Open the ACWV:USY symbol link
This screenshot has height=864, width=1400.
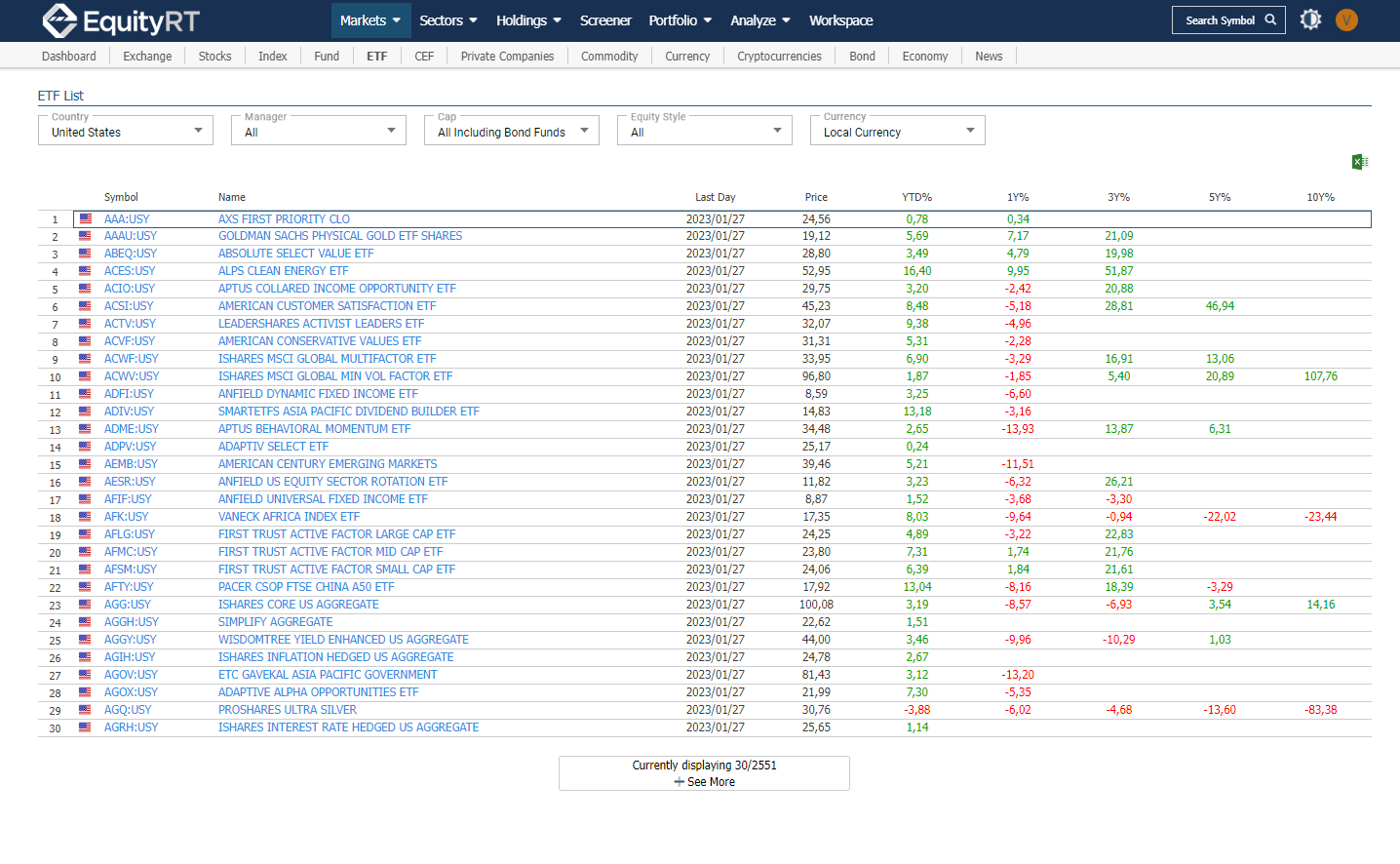tap(132, 376)
